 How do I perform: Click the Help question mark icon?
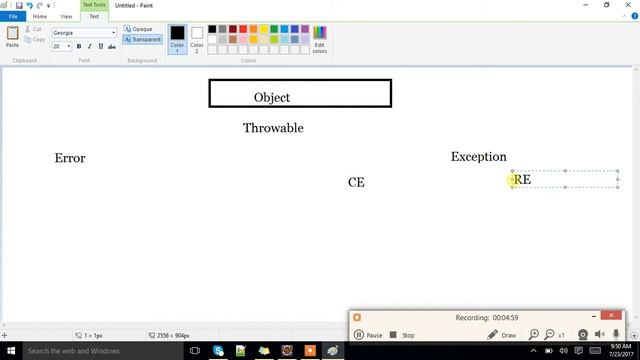[x=635, y=16]
